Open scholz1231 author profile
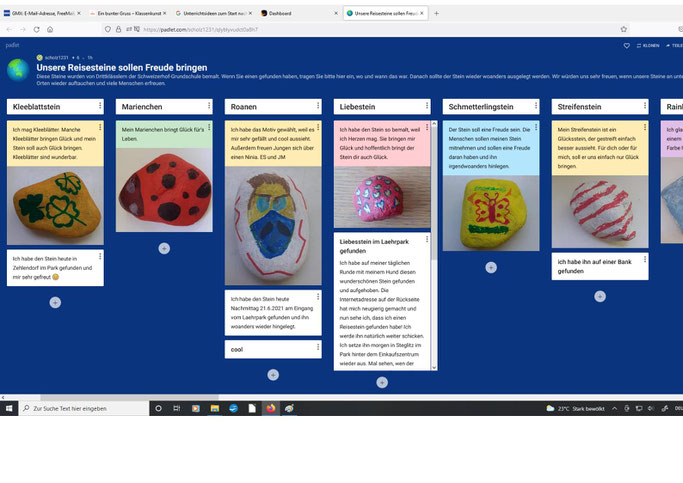Viewport: 683px width, 483px height. tap(56, 57)
